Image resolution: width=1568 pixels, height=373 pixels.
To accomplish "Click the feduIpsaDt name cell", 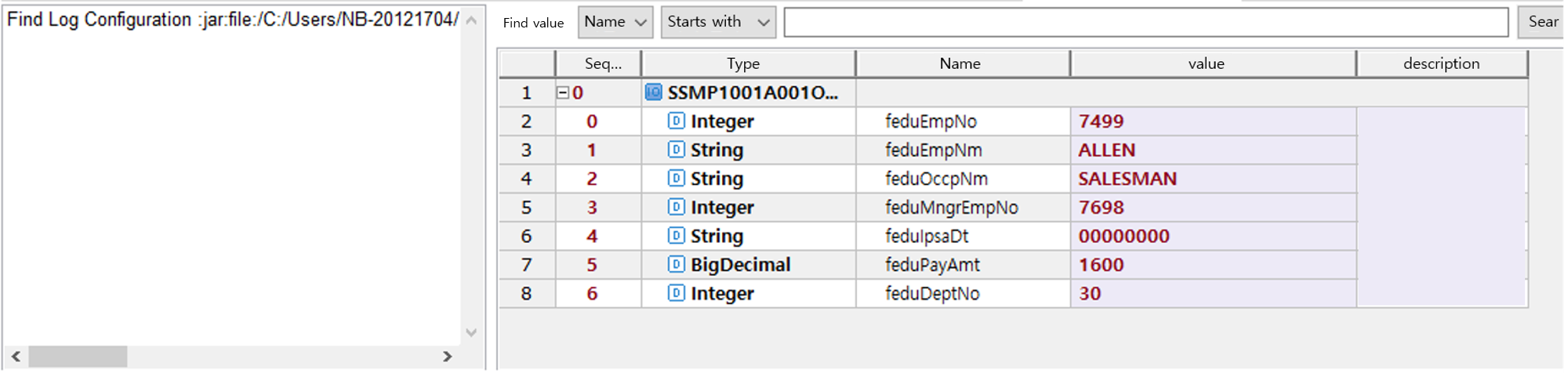I will click(963, 236).
